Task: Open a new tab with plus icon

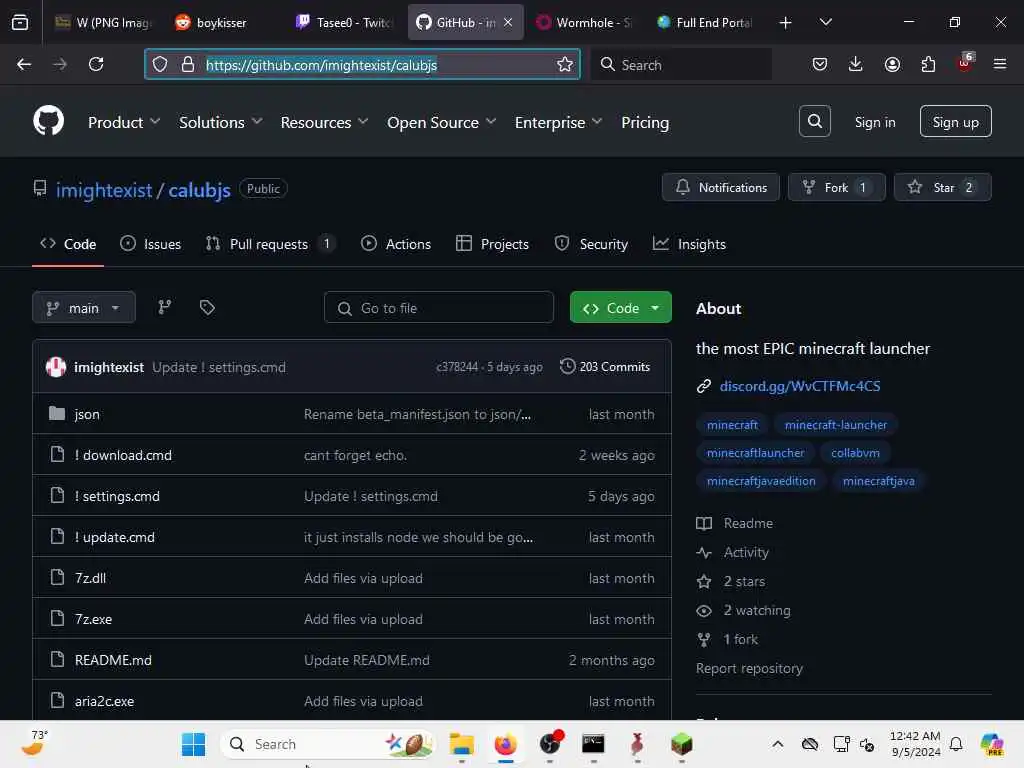Action: tap(786, 23)
